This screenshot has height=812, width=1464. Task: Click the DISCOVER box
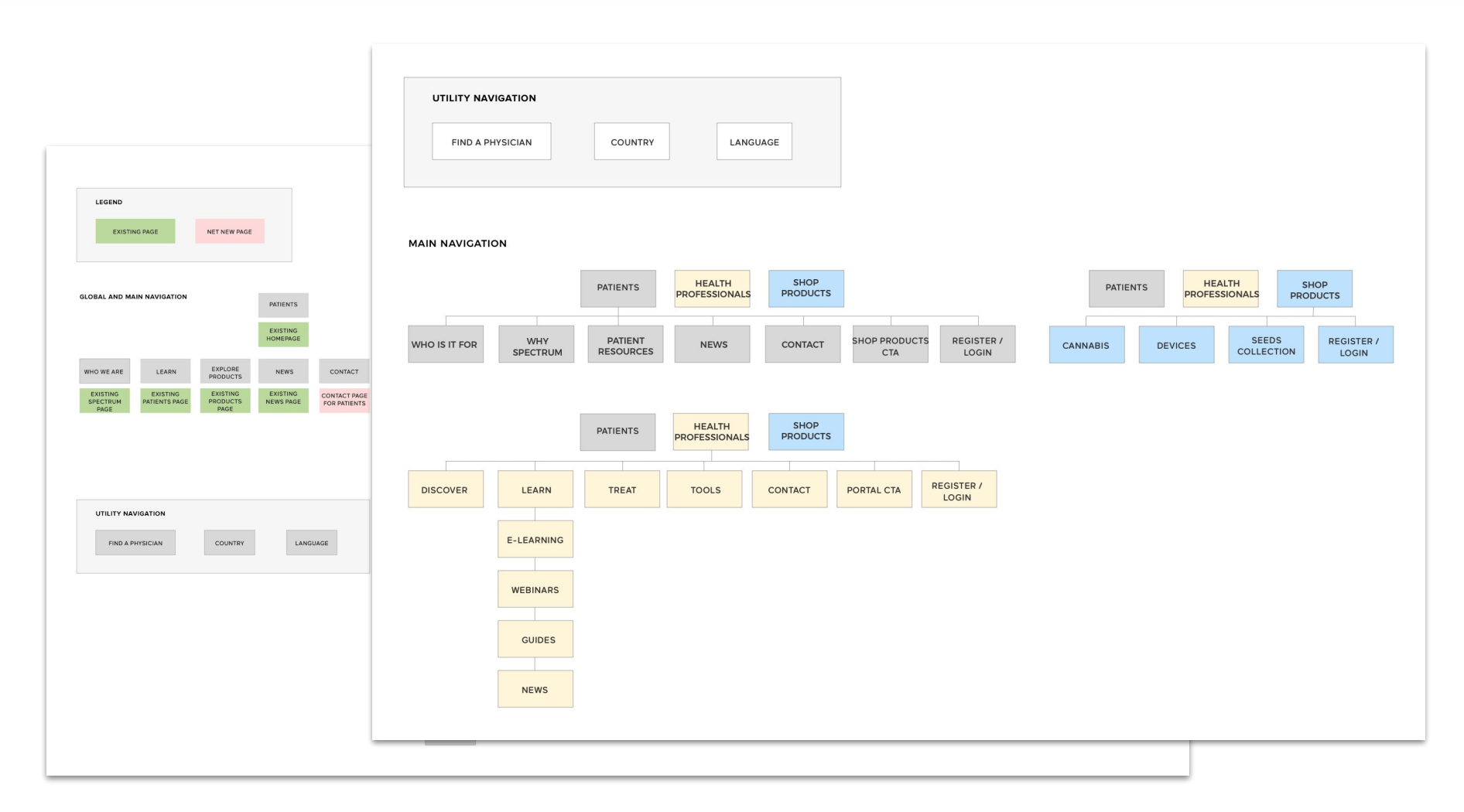(446, 490)
